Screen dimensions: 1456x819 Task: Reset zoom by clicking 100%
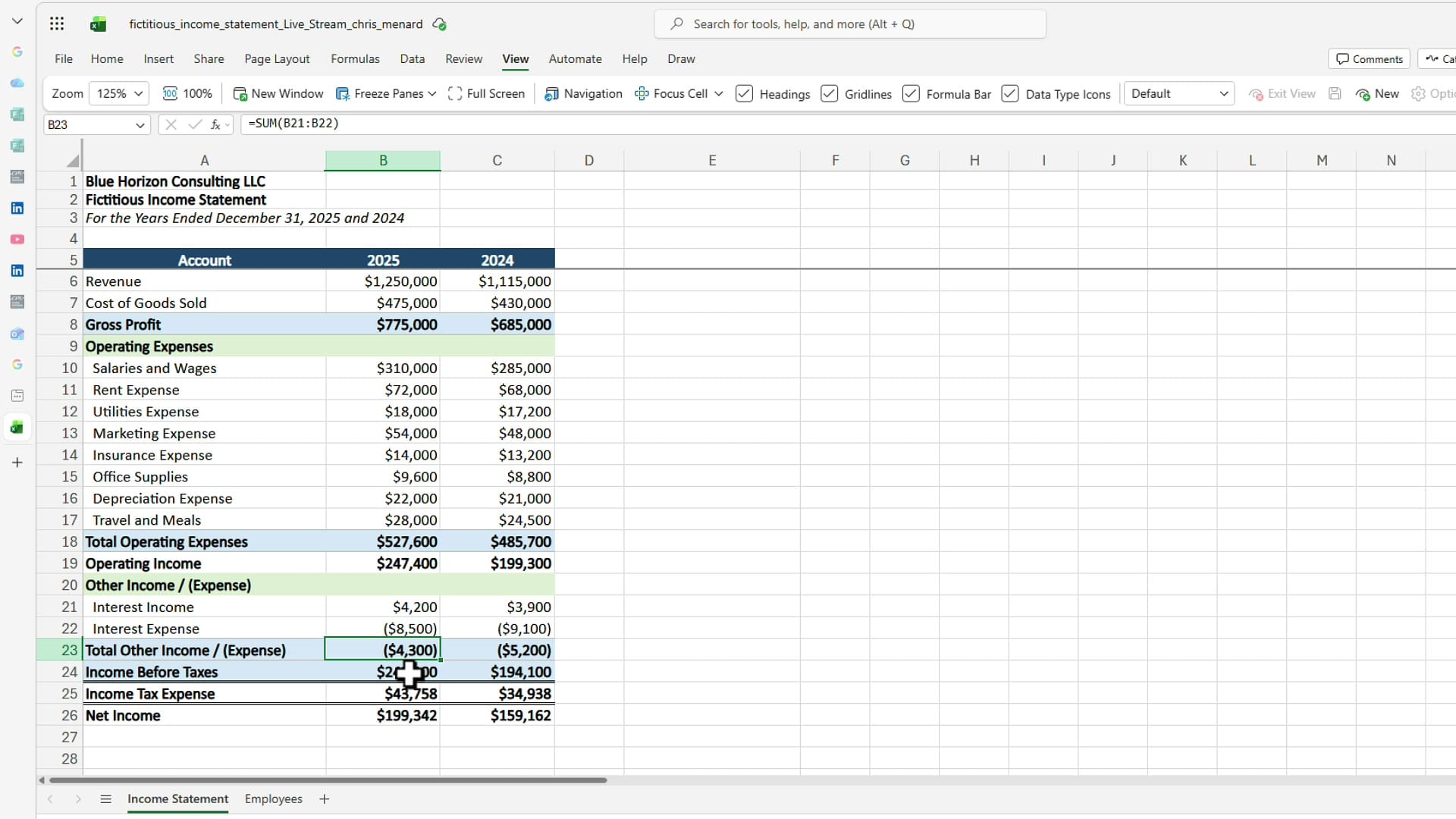[187, 93]
